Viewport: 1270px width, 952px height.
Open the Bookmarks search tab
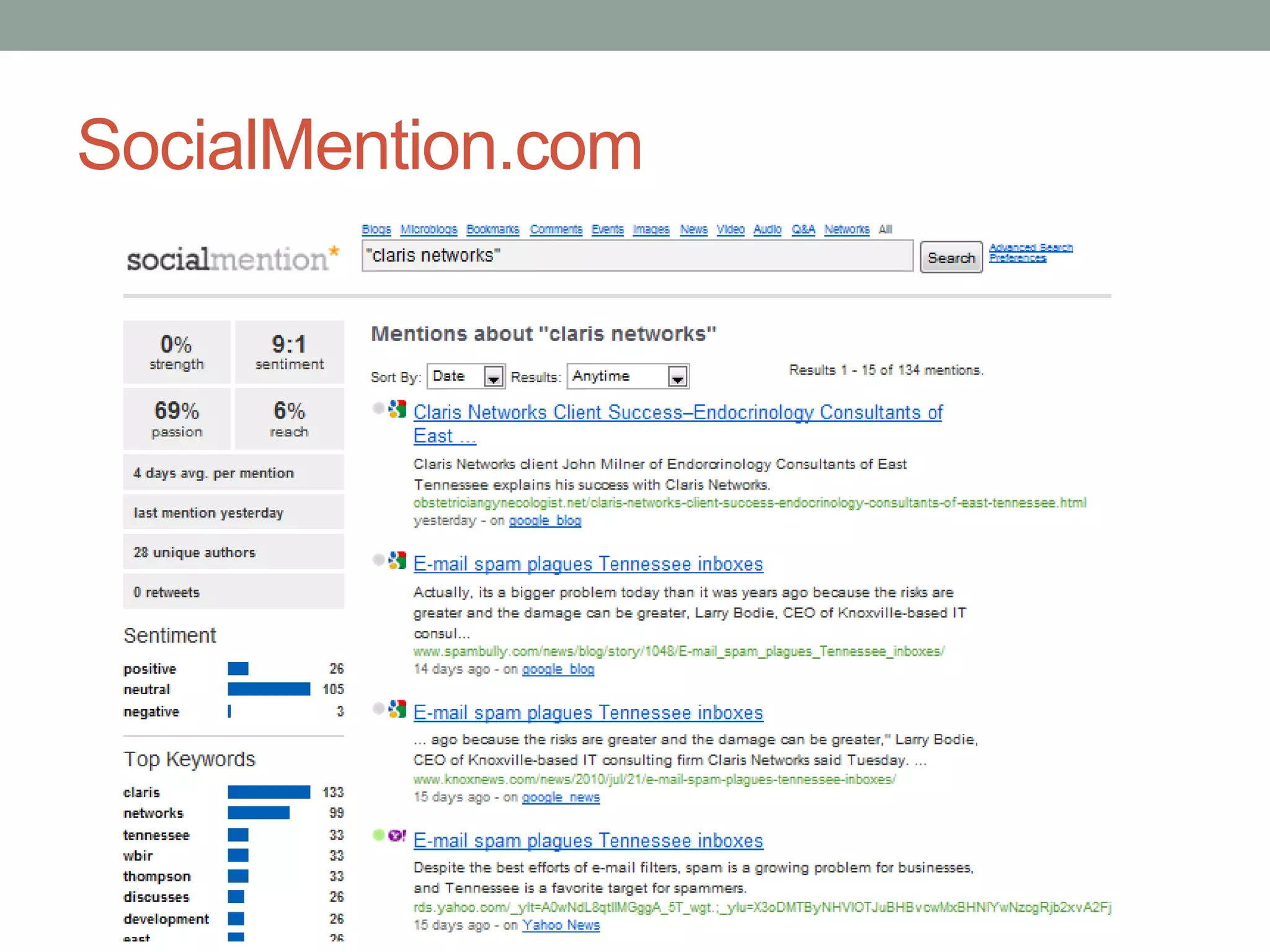tap(492, 229)
